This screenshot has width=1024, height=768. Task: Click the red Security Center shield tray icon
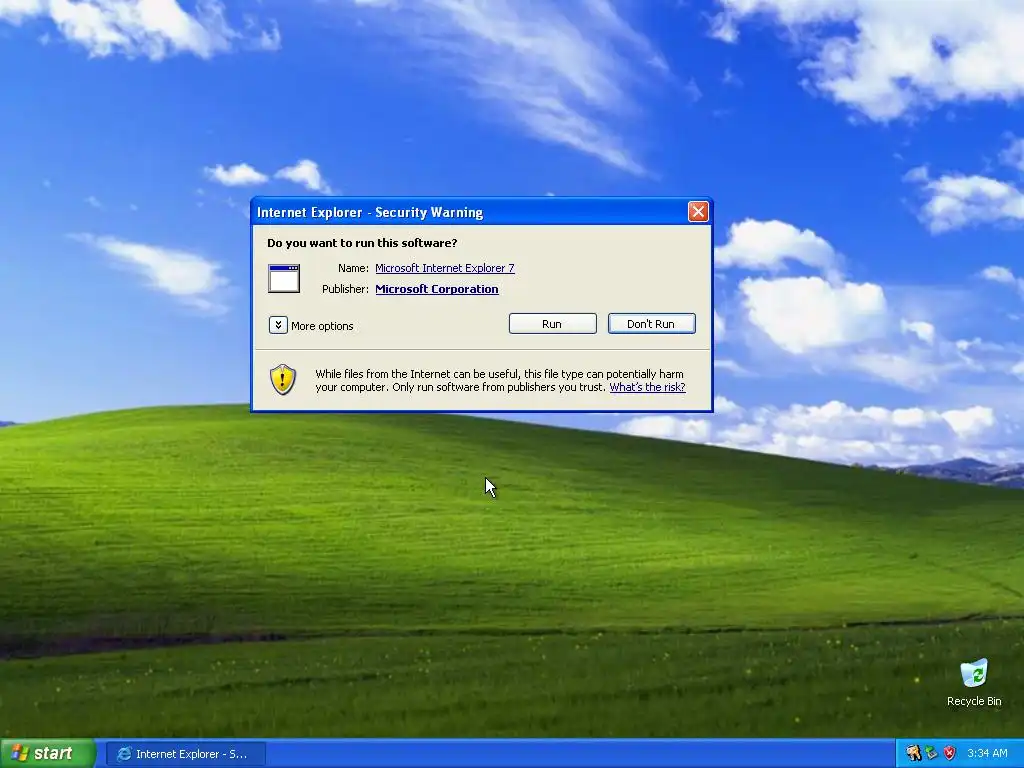[x=950, y=753]
